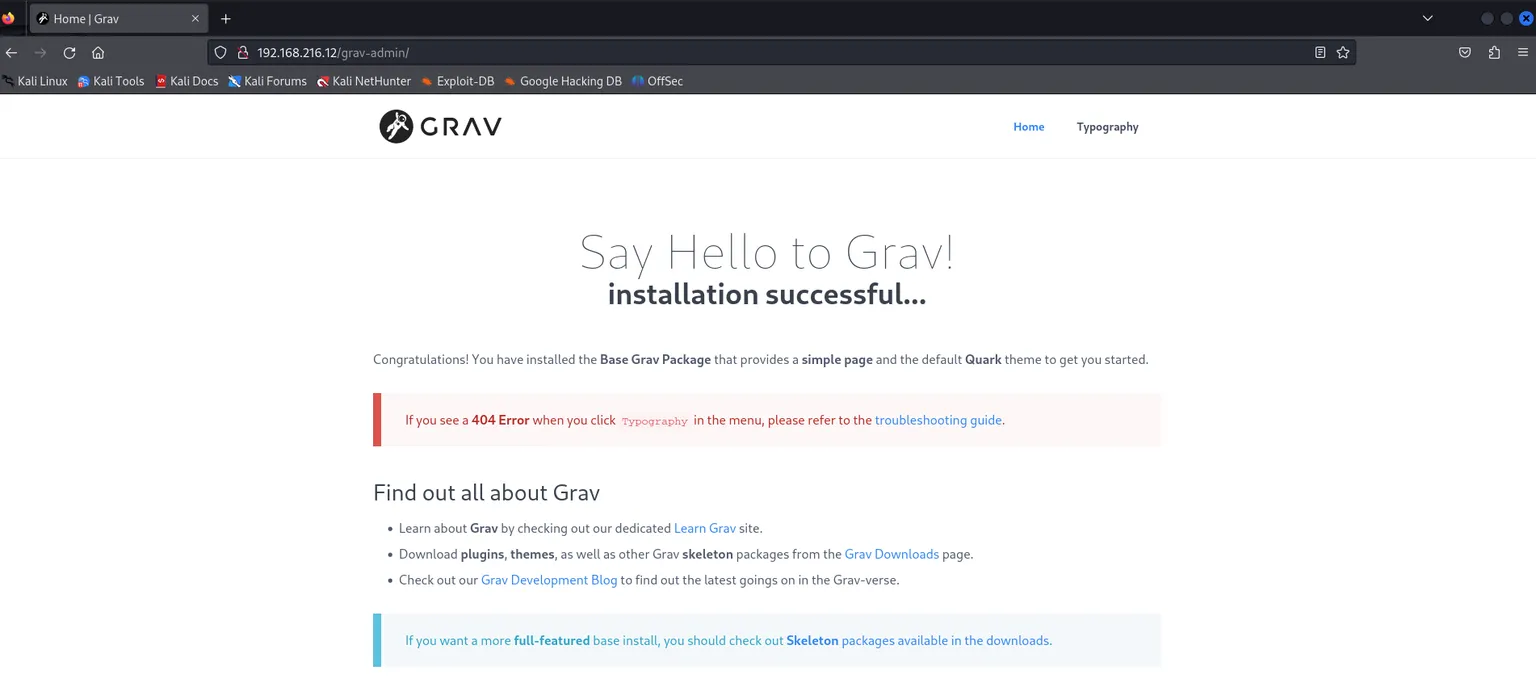Open the Pocket save icon
Image resolution: width=1536 pixels, height=686 pixels.
click(x=1465, y=53)
